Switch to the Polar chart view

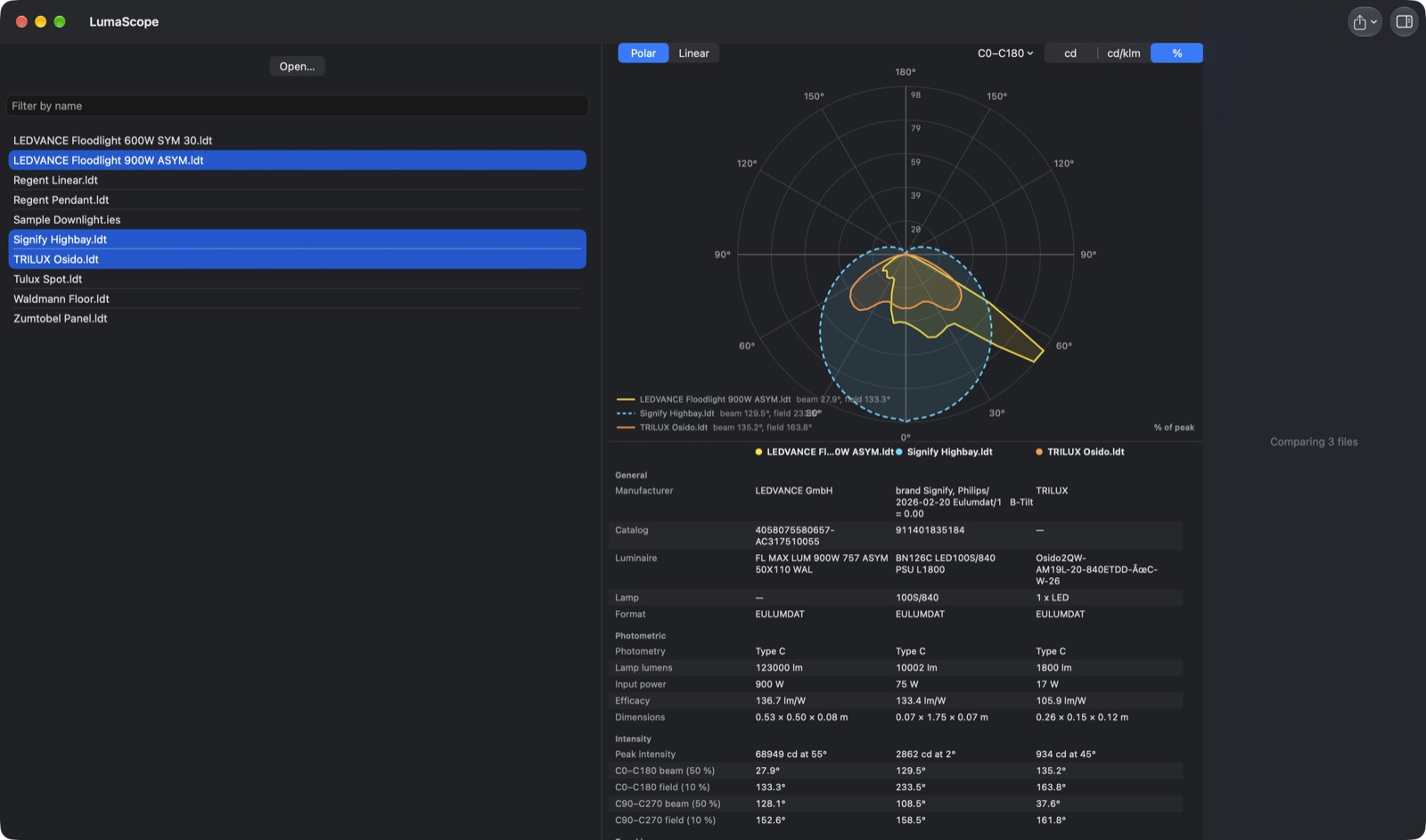[643, 53]
